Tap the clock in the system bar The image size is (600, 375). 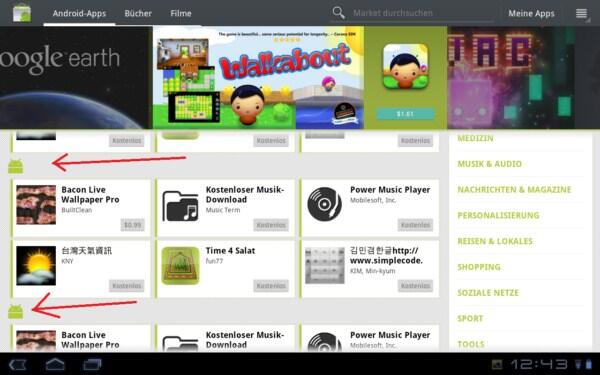pyautogui.click(x=540, y=364)
